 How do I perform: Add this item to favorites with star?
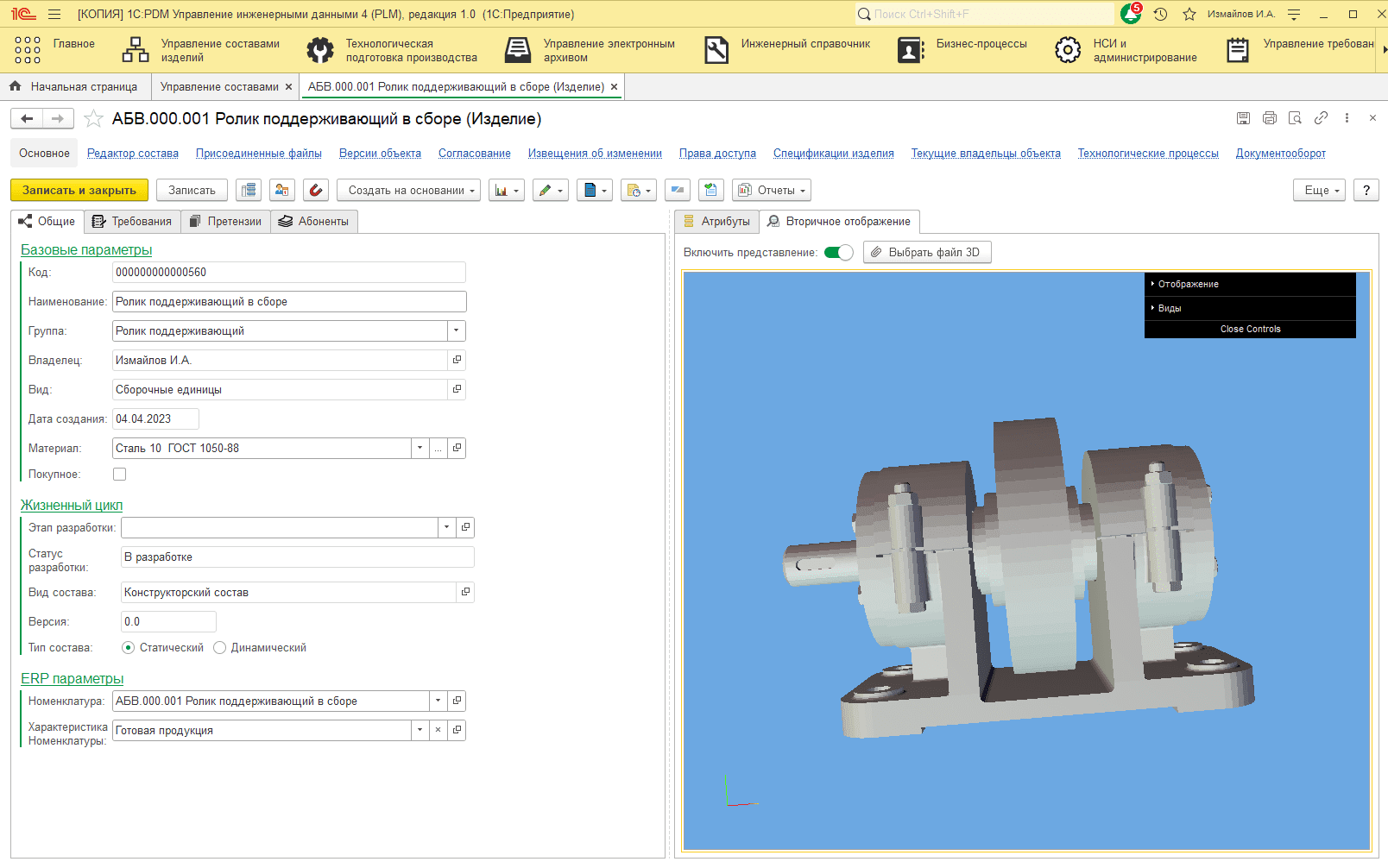point(93,119)
